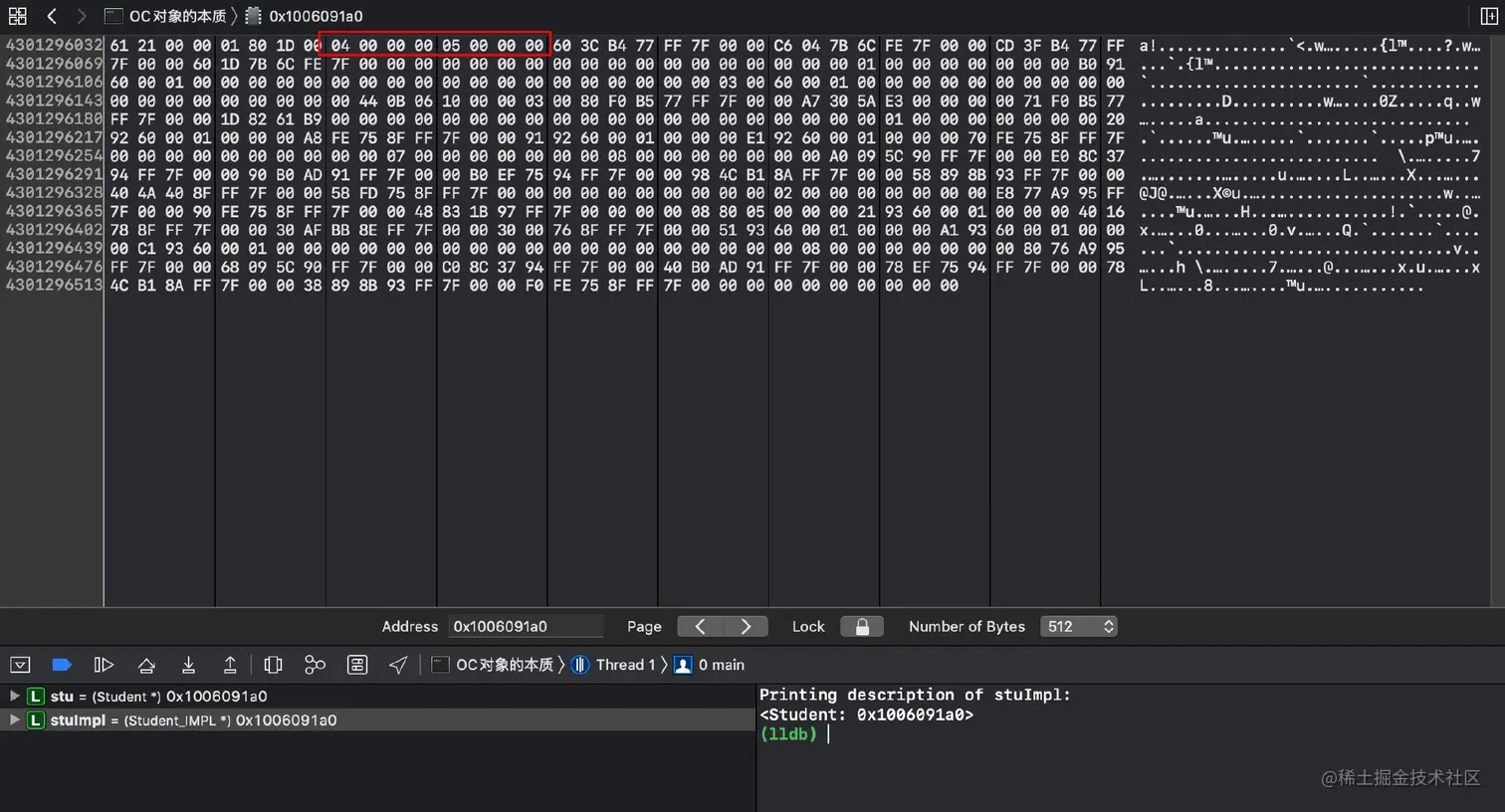This screenshot has height=812, width=1505.
Task: Add editor split pane on right
Action: point(1488,16)
